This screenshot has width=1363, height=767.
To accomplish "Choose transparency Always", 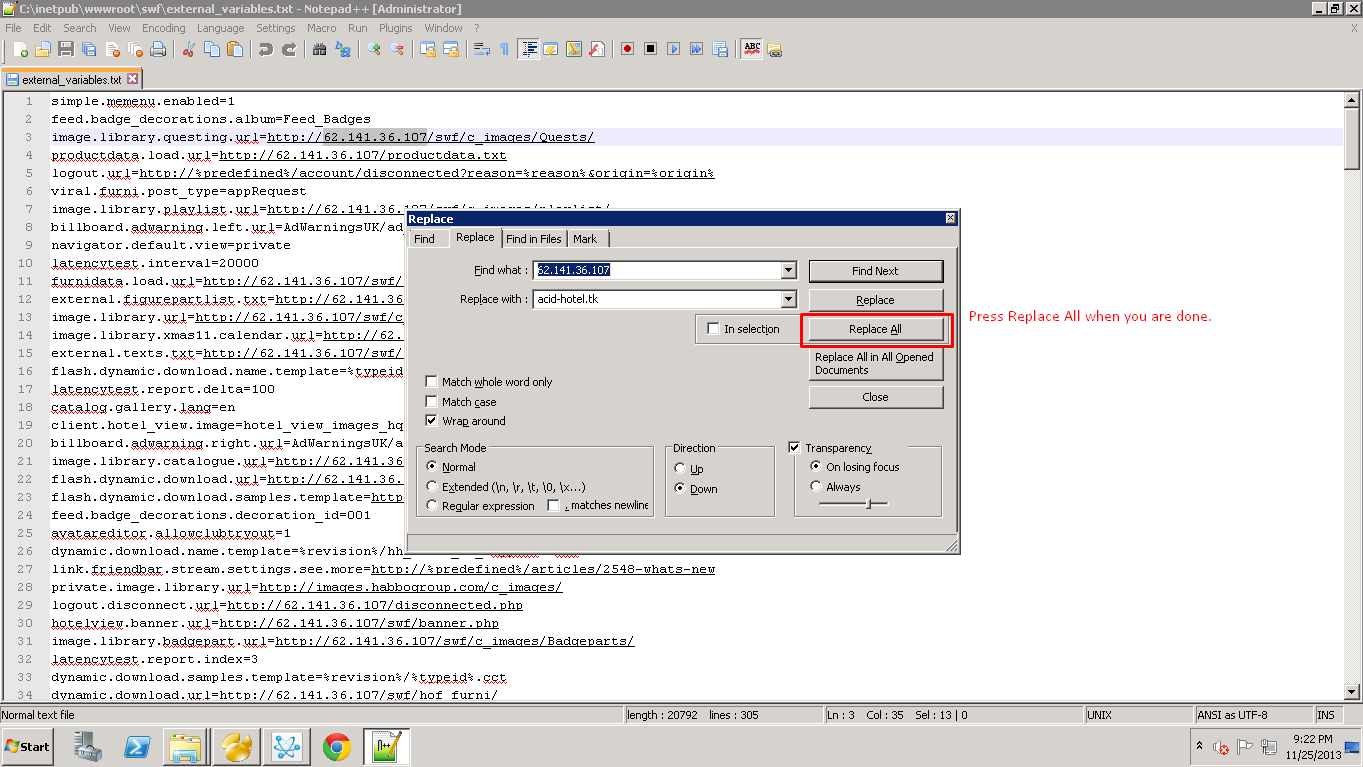I will click(x=816, y=487).
